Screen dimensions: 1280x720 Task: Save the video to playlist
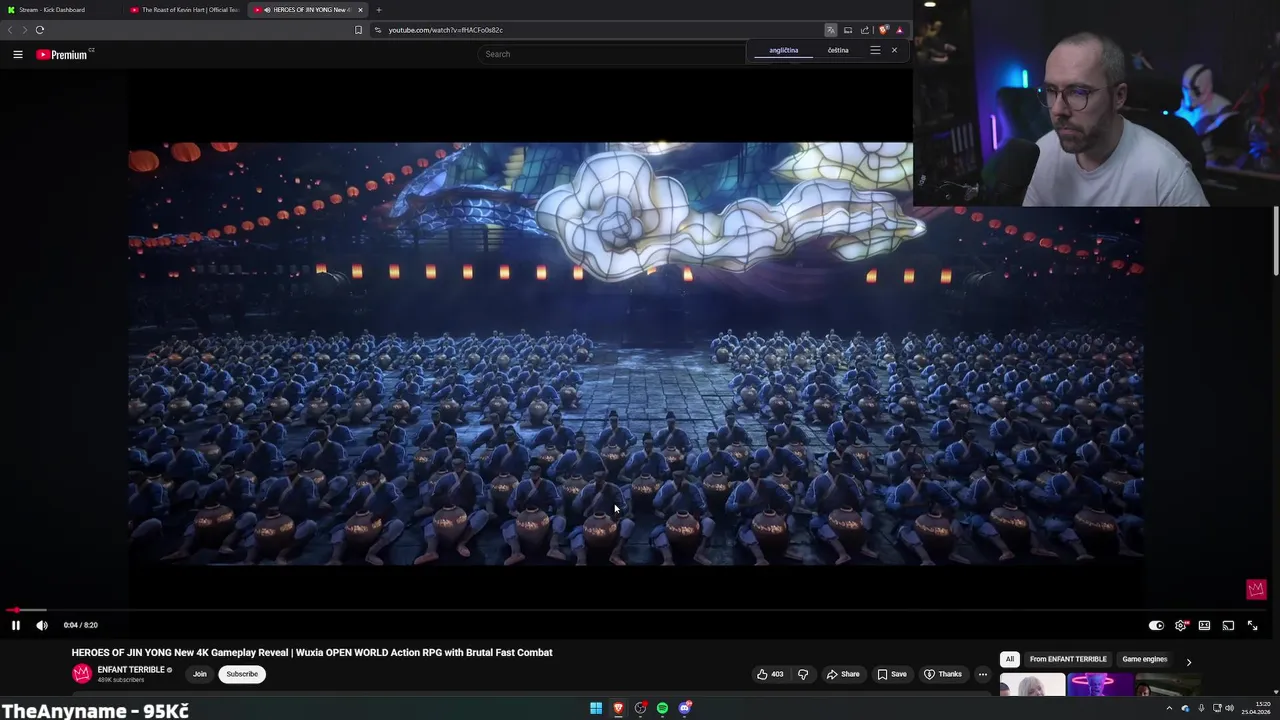[x=891, y=674]
